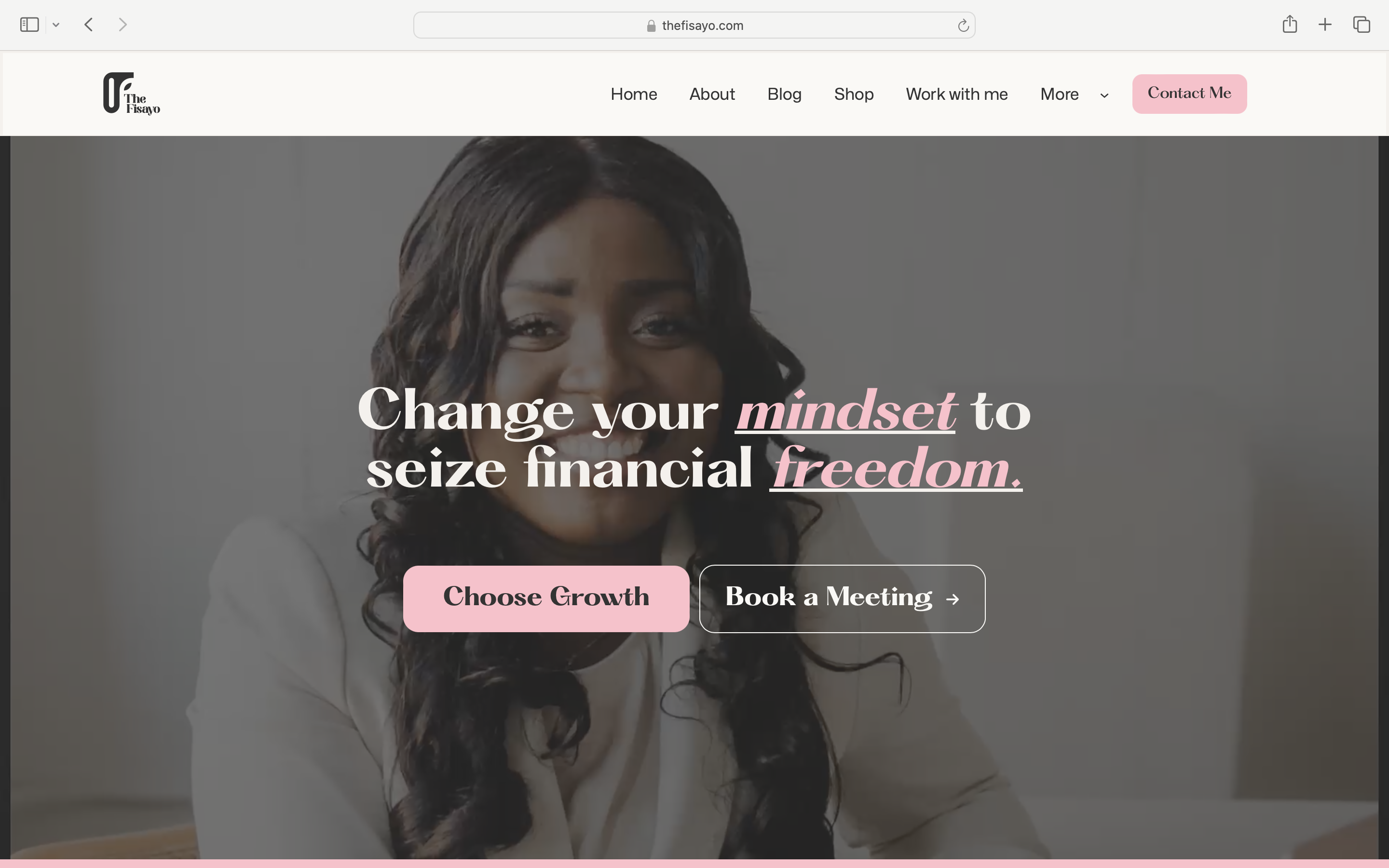The image size is (1389, 868).
Task: Click the Choose Growth button
Action: coord(546,598)
